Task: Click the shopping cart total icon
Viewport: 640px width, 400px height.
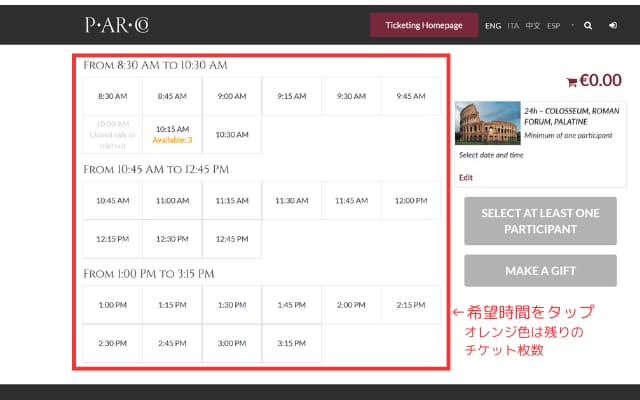Action: click(572, 82)
